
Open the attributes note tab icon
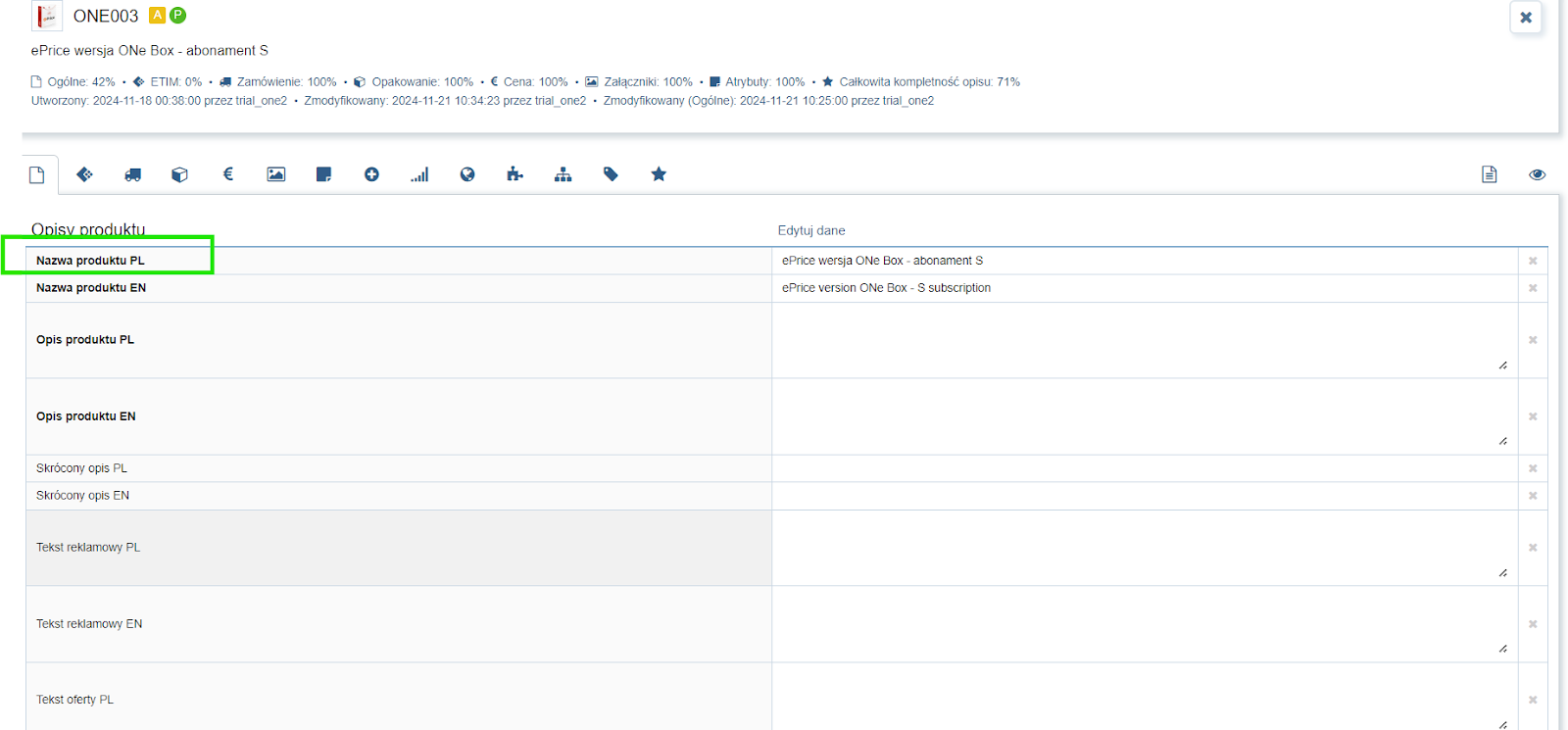[x=324, y=174]
